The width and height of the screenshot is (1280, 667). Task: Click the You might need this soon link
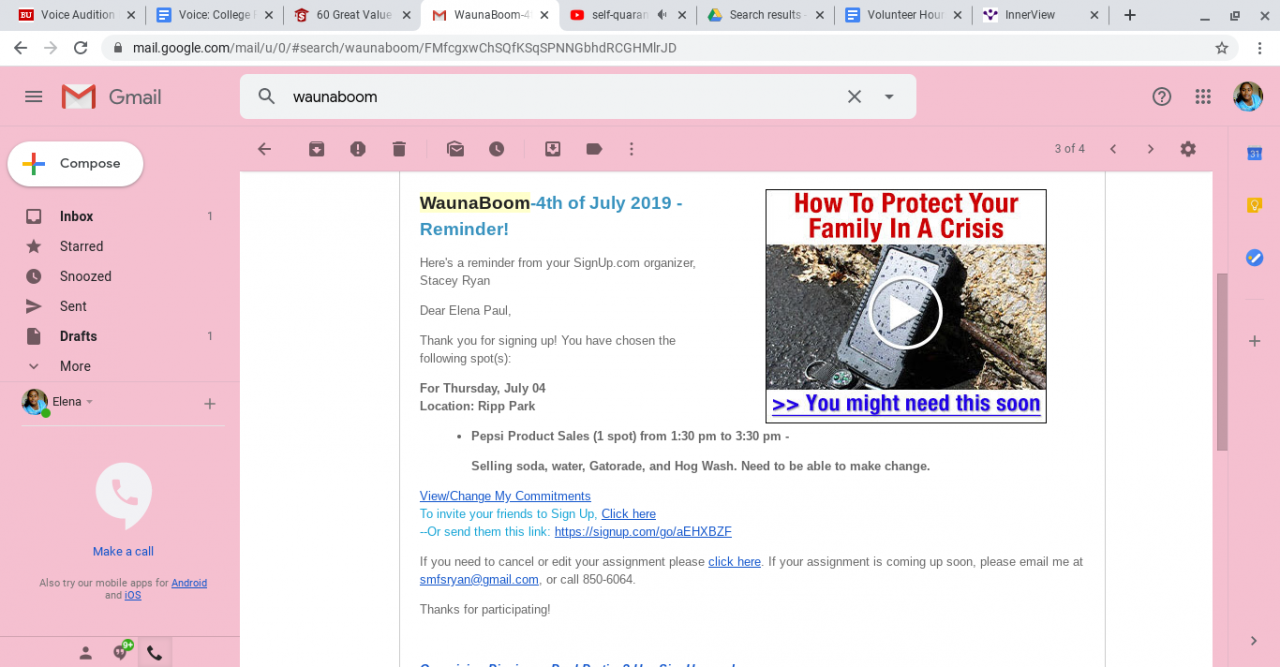tap(906, 404)
